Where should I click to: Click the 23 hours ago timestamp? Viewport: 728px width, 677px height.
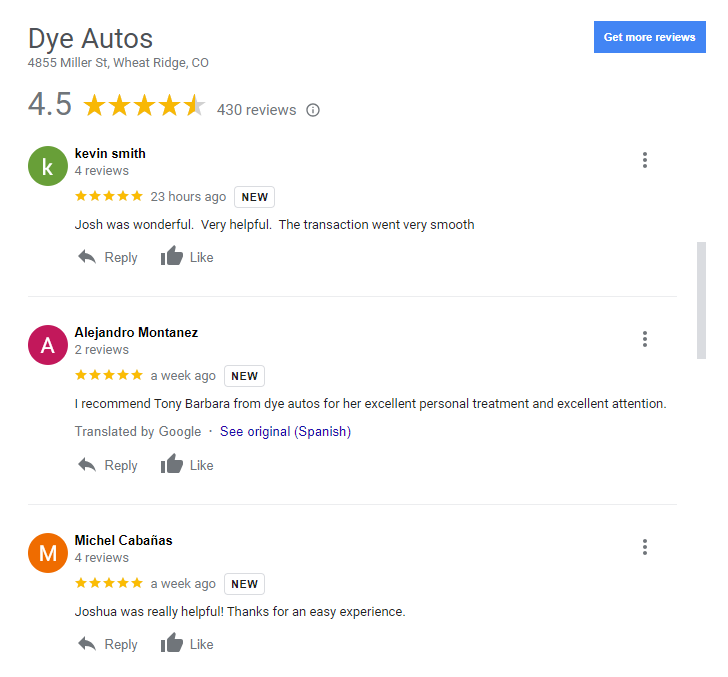click(x=188, y=197)
